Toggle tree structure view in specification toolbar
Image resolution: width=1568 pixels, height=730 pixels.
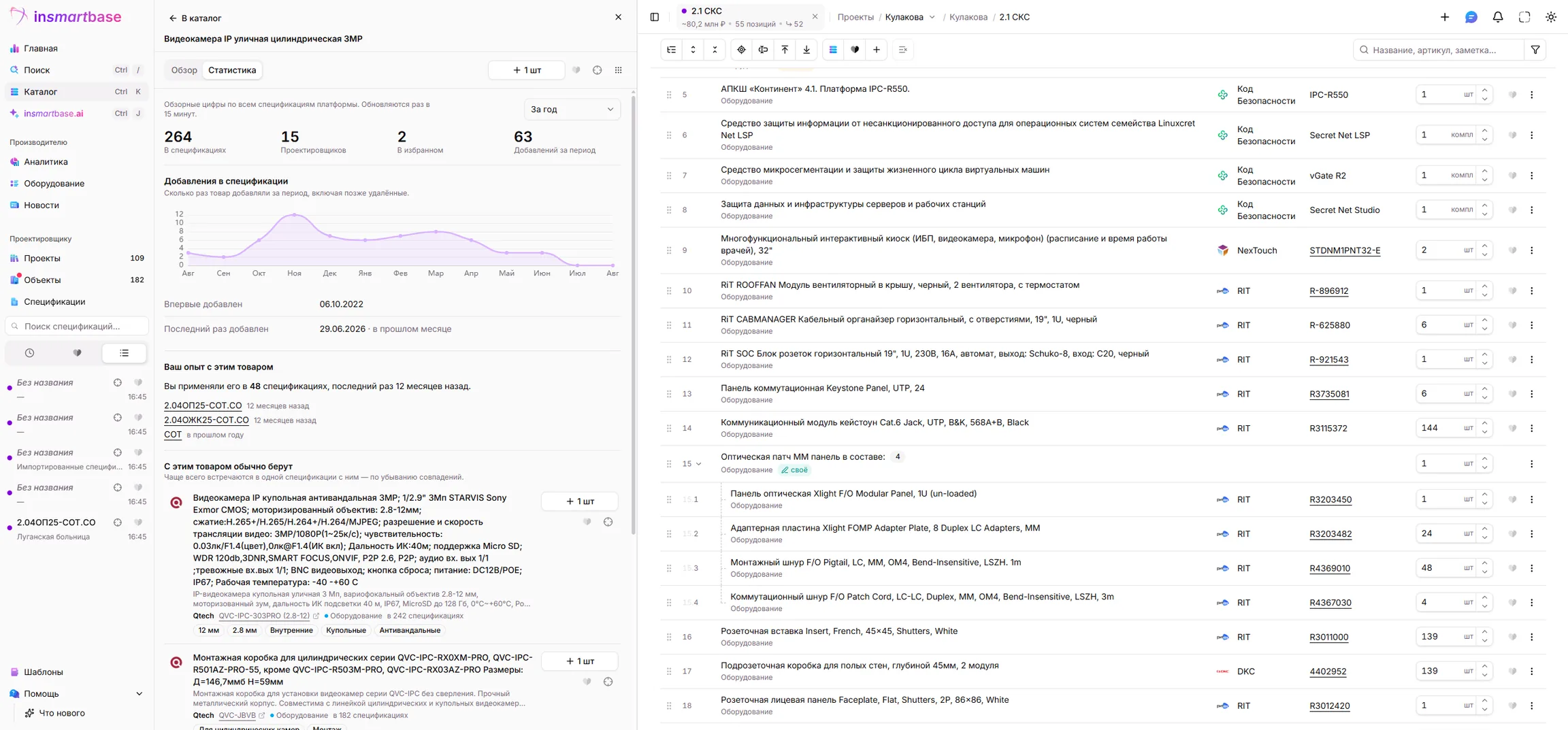coord(672,50)
